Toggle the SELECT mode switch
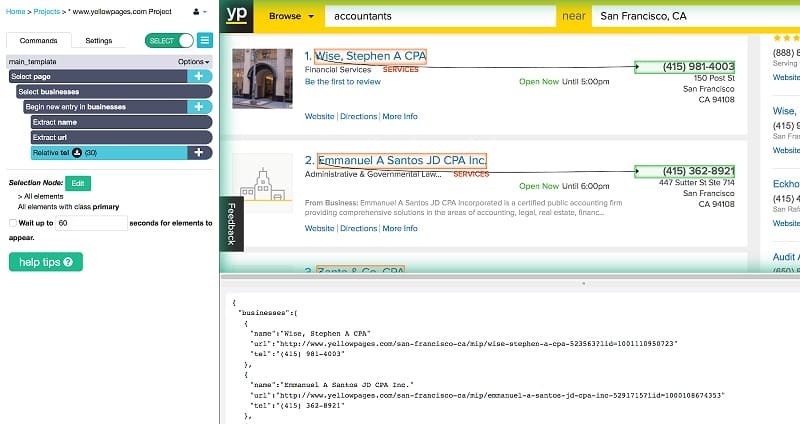800x424 pixels. [169, 40]
